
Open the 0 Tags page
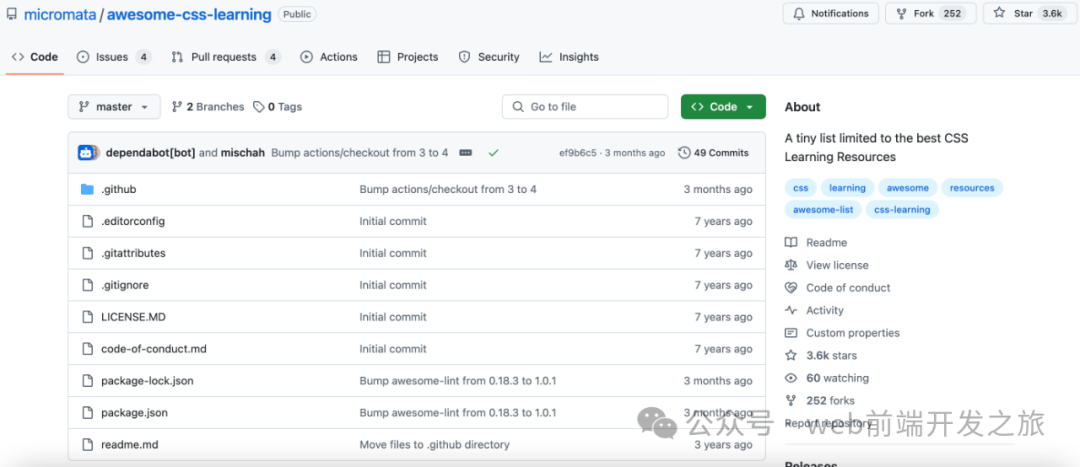pyautogui.click(x=277, y=107)
